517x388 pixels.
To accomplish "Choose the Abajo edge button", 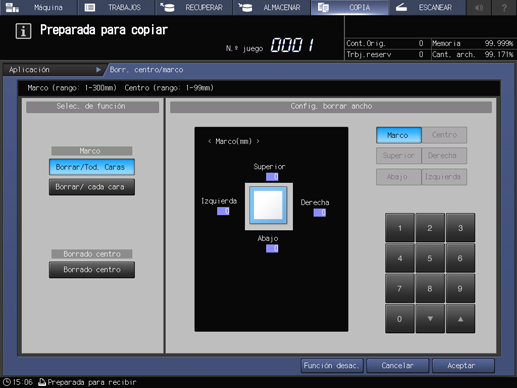I will [399, 177].
